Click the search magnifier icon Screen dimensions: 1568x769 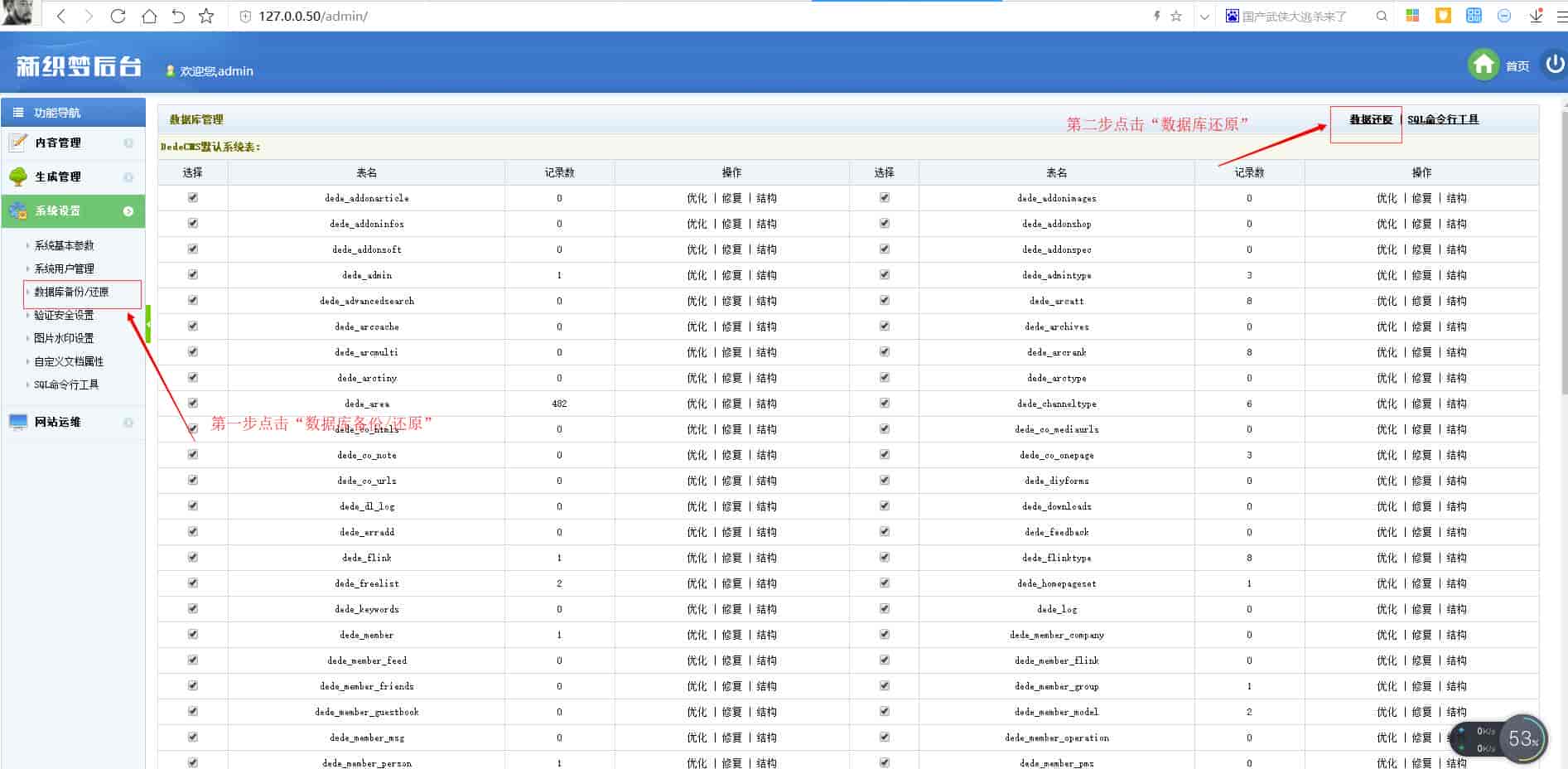coord(1381,16)
